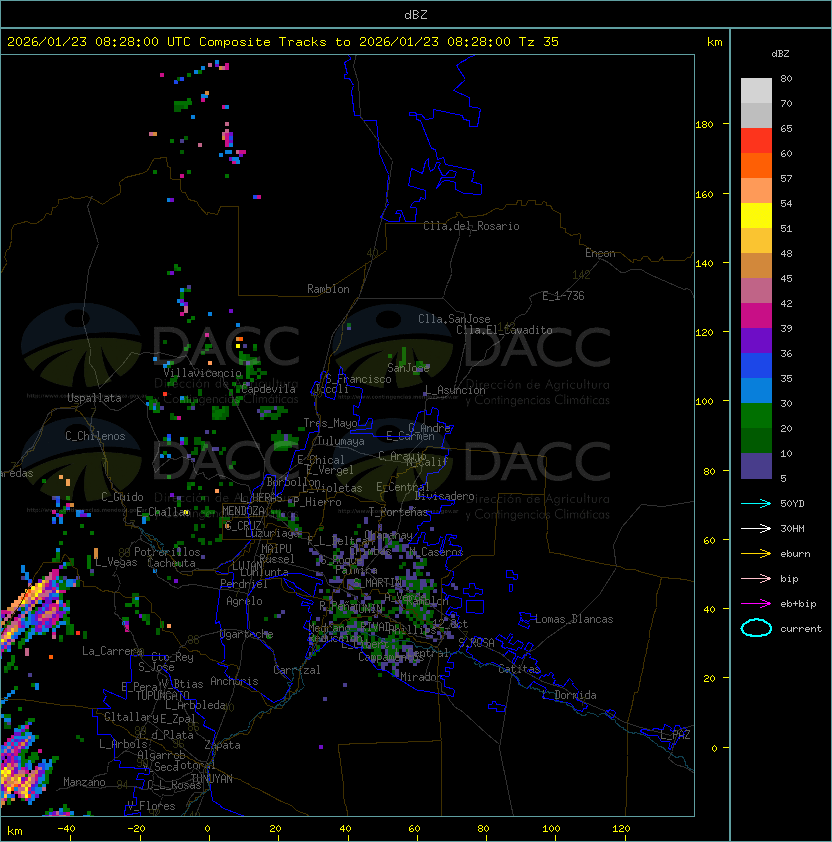The height and width of the screenshot is (842, 832).
Task: Click the 'Tz 35' value in the header
Action: (539, 42)
